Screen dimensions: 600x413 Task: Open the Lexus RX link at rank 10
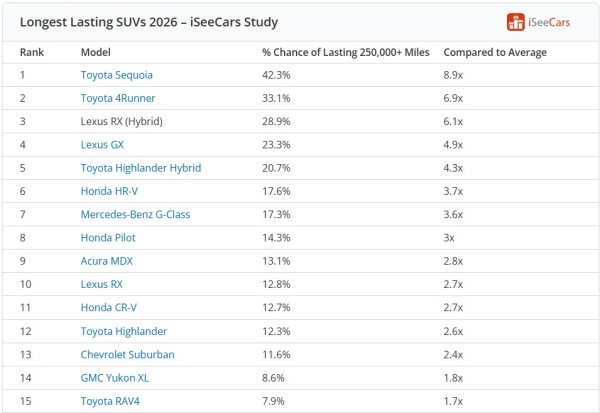tap(102, 284)
